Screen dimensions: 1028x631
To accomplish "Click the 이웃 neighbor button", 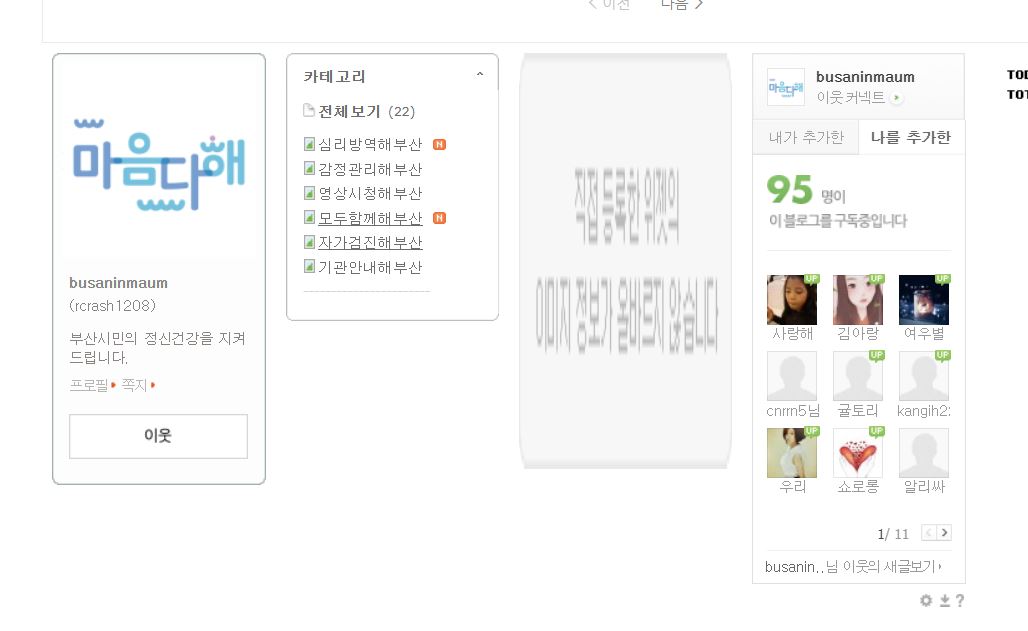I will [x=159, y=436].
